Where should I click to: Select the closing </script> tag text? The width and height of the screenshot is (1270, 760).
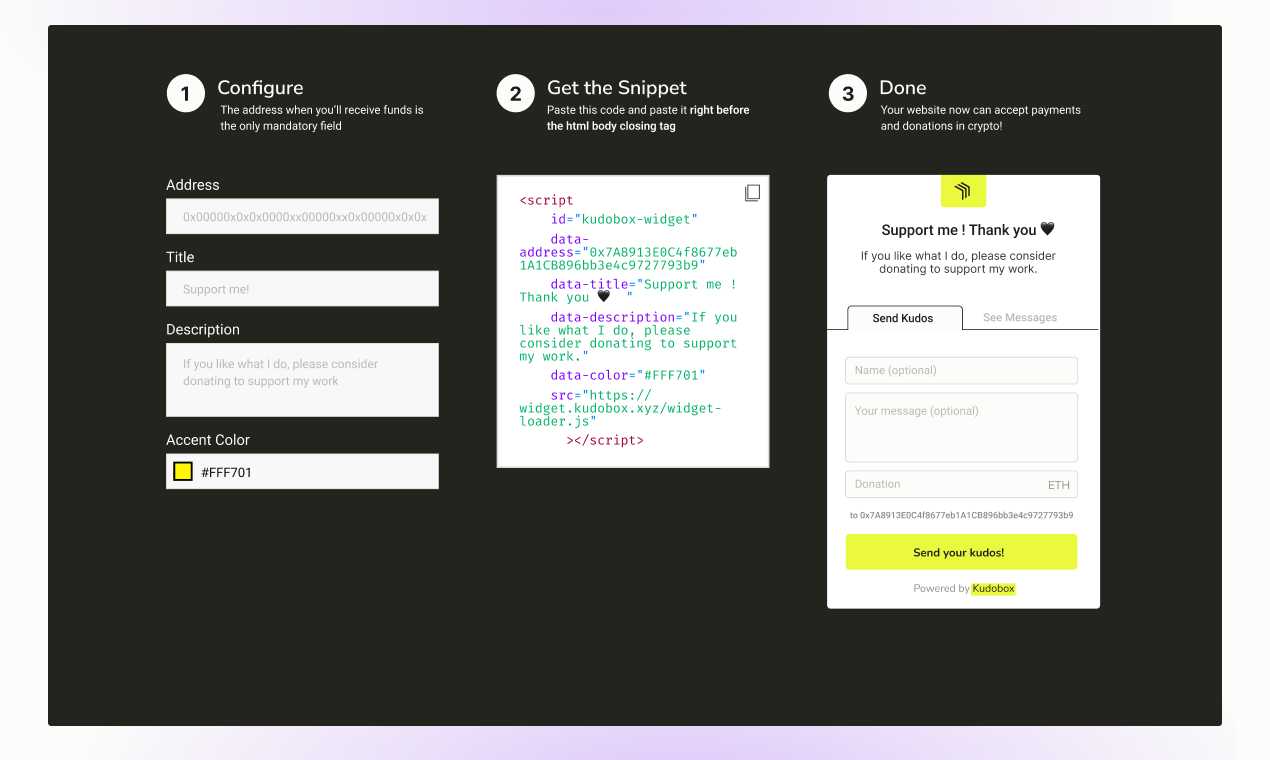pos(605,440)
